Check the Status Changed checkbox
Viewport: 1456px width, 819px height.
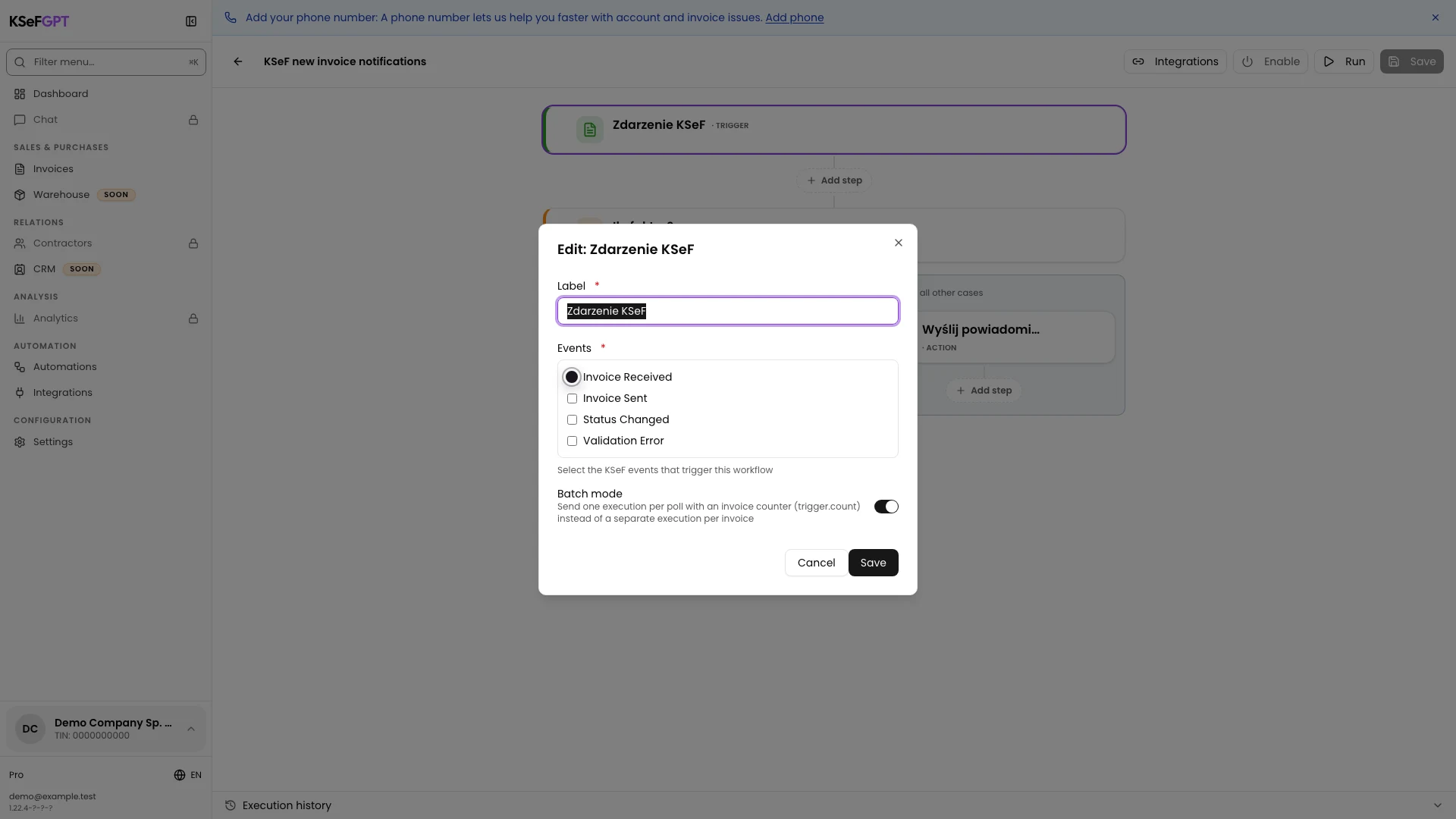point(573,420)
